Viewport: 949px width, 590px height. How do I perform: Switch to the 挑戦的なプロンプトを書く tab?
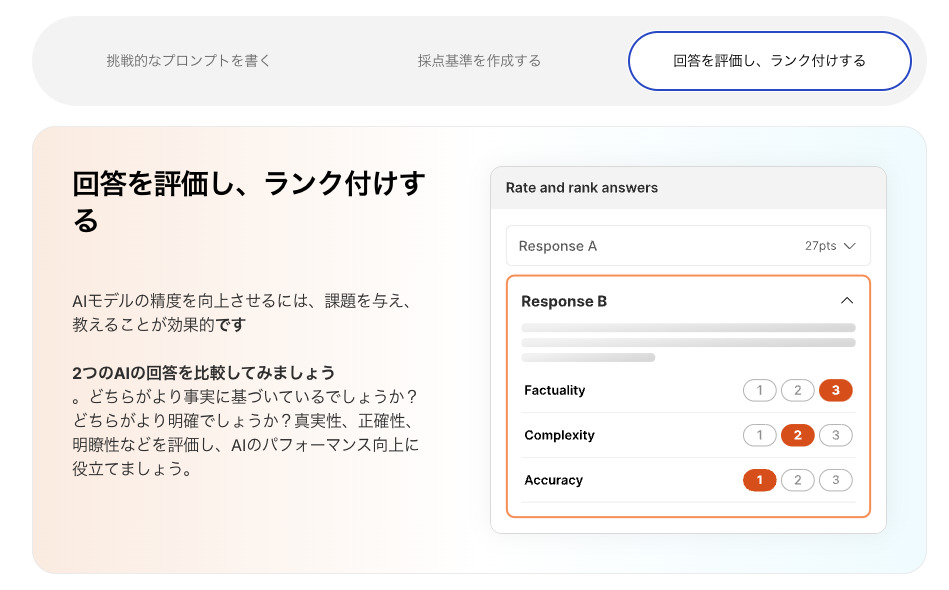coord(189,61)
